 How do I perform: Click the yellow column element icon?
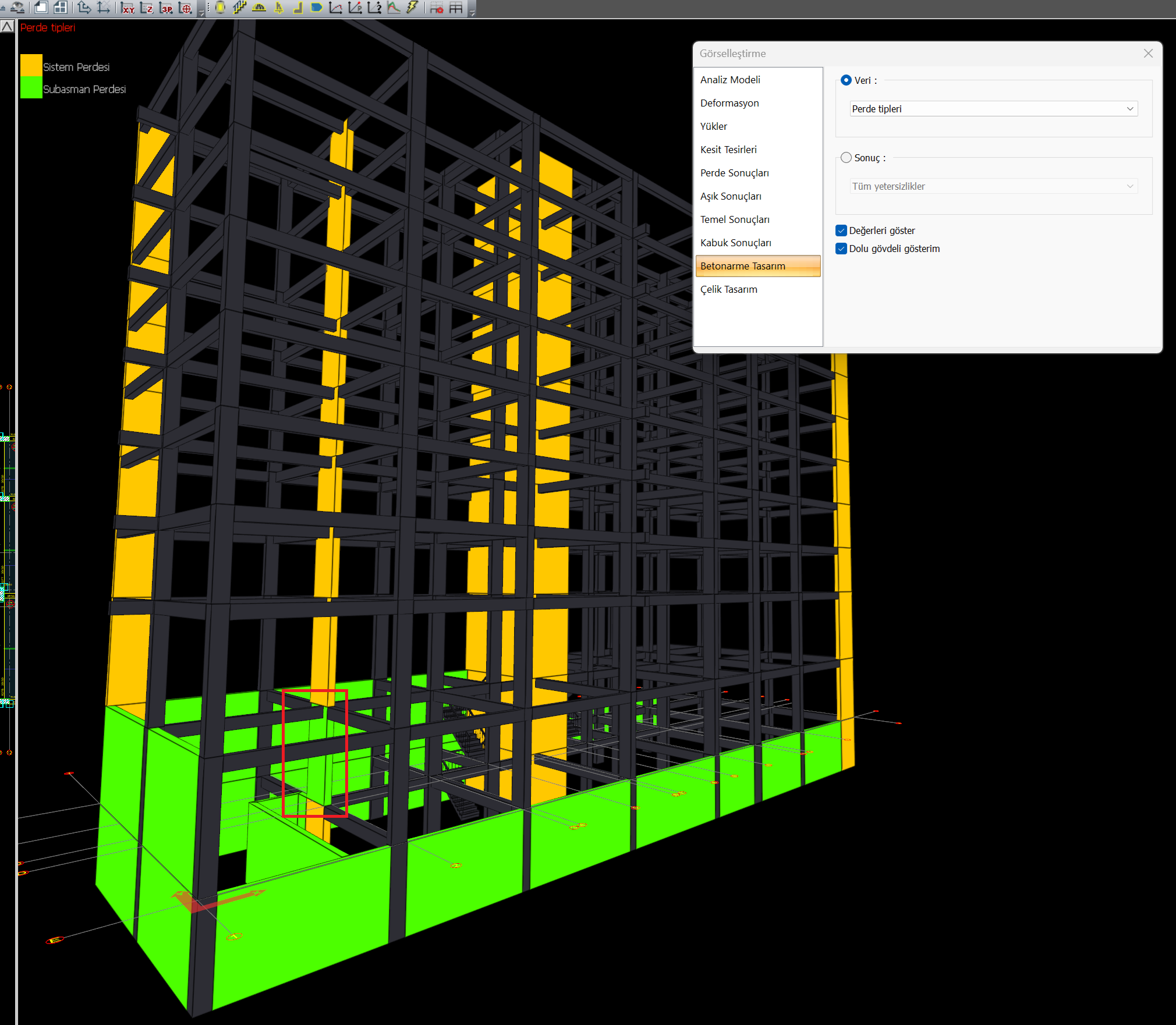click(220, 8)
